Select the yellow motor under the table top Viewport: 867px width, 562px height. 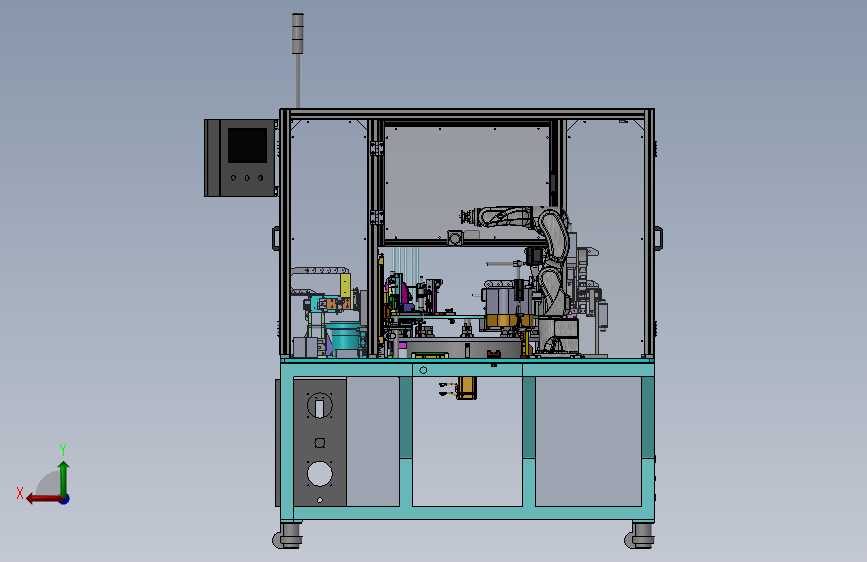[466, 387]
